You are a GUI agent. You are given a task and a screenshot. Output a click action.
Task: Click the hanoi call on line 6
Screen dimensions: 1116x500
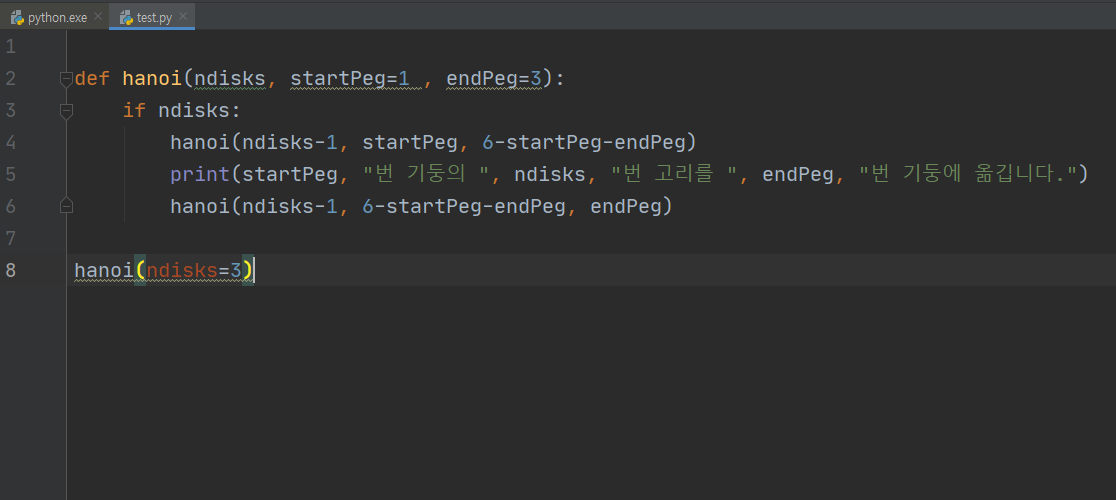click(x=200, y=206)
